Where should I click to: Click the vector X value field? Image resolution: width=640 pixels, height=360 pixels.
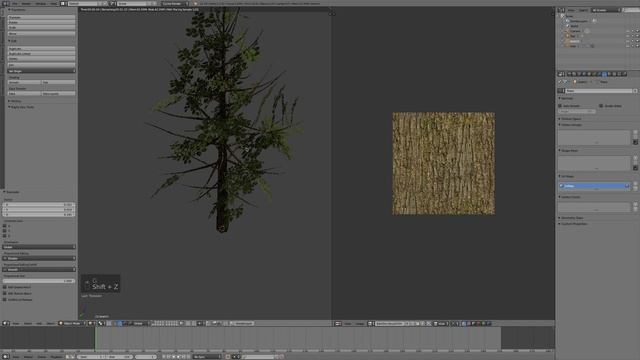point(39,204)
